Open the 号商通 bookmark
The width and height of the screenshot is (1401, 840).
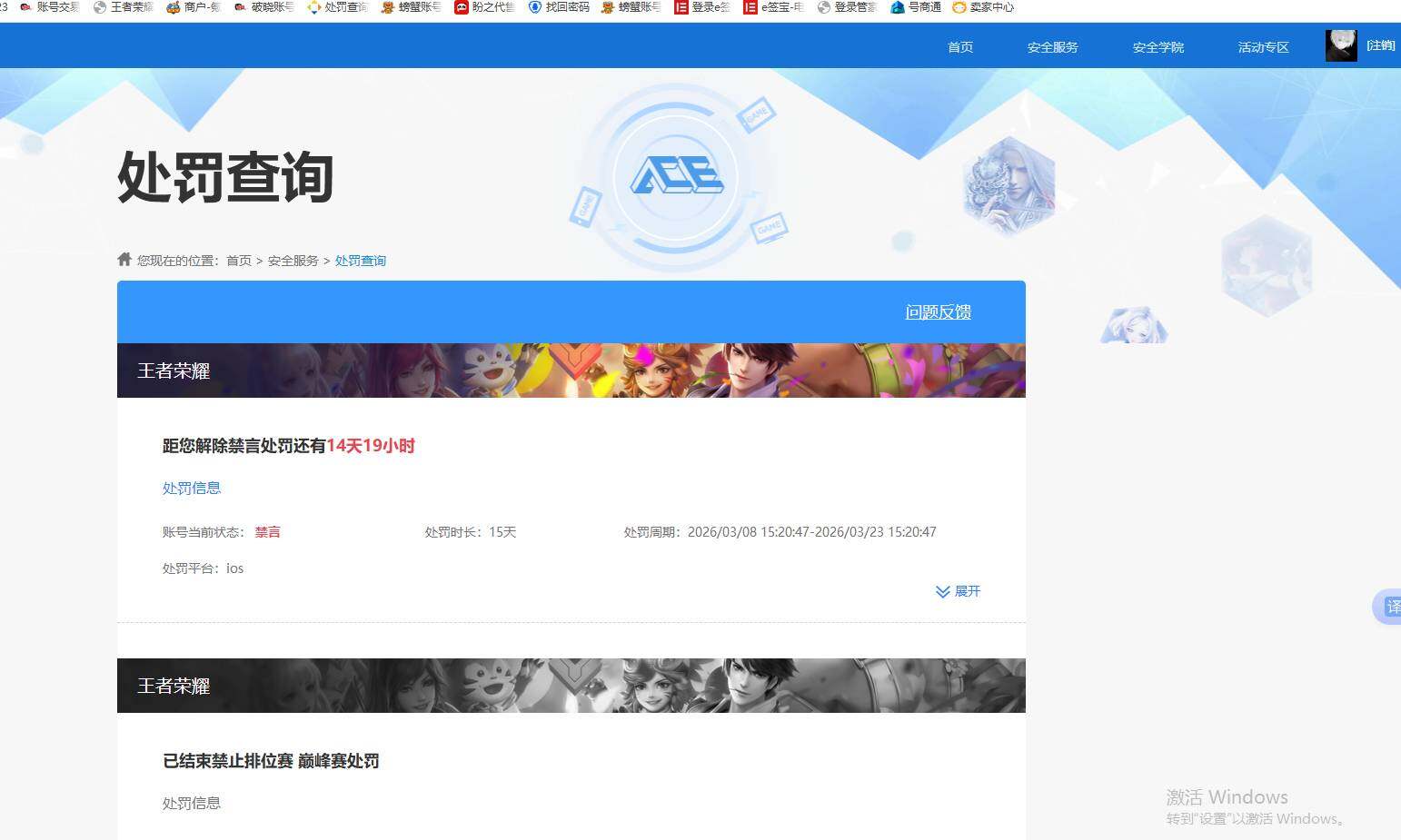point(918,7)
